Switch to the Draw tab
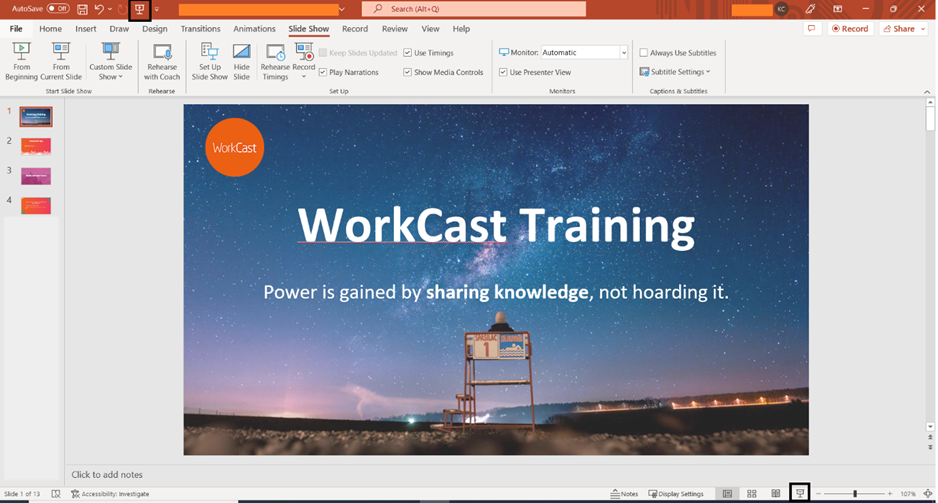Image resolution: width=938 pixels, height=503 pixels. [119, 29]
